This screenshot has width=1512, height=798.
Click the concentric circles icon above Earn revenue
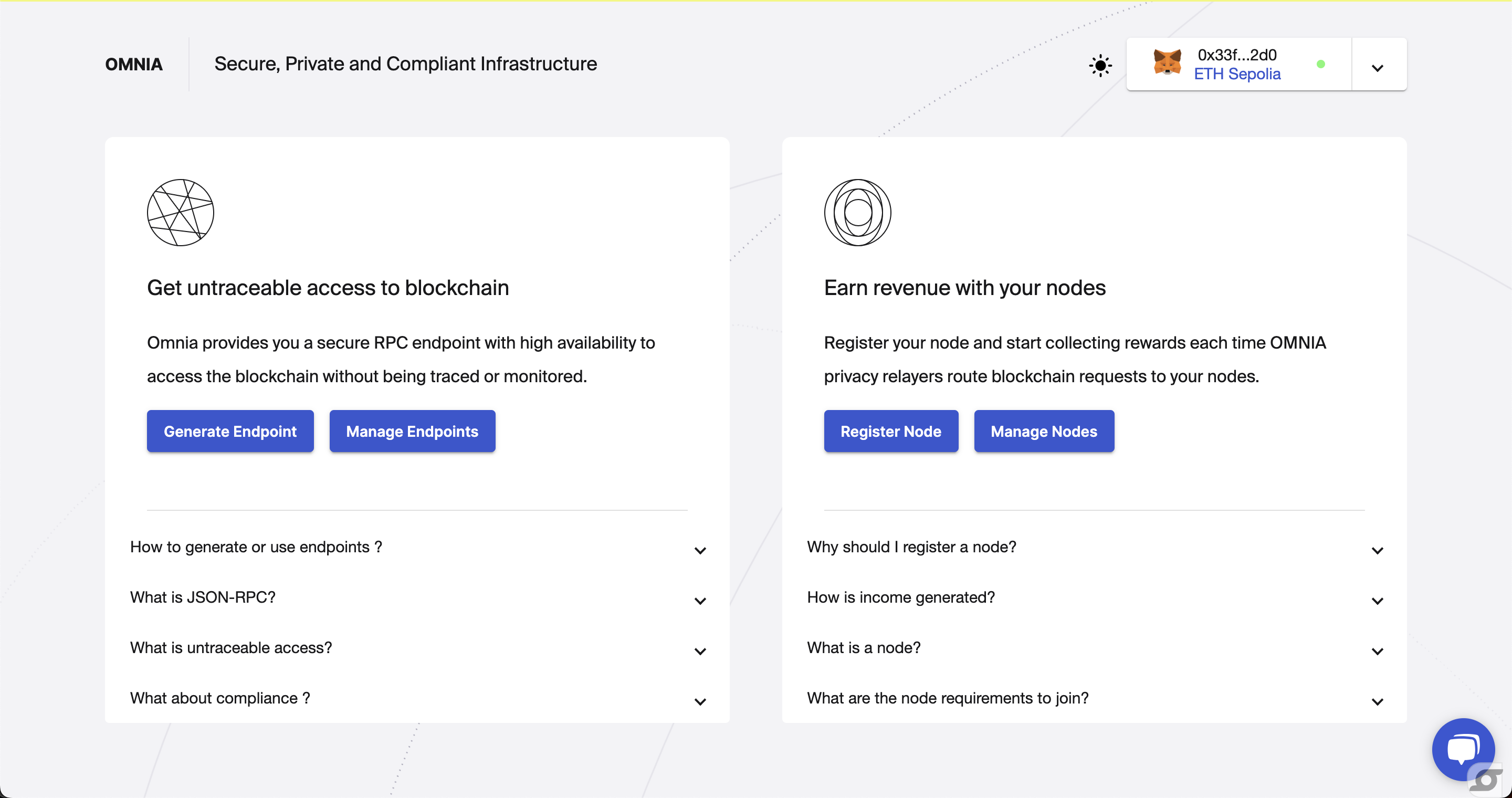857,213
